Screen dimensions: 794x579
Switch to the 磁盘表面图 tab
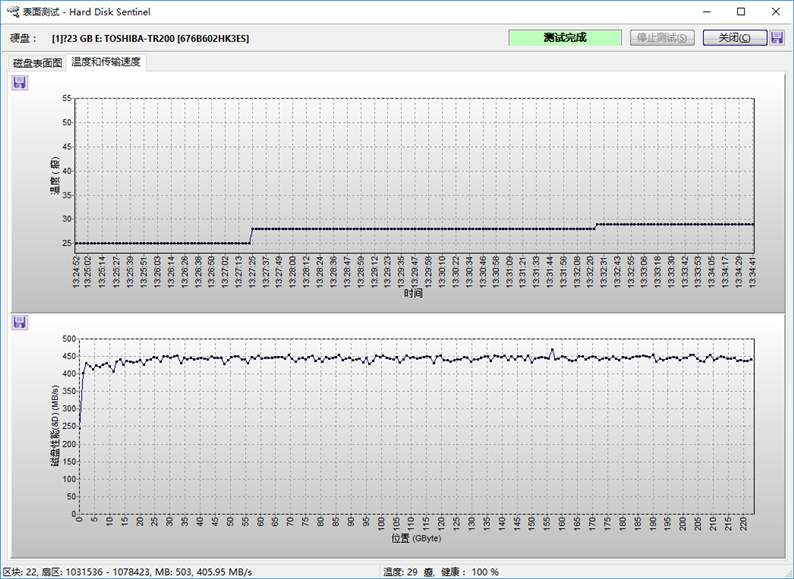(x=37, y=63)
